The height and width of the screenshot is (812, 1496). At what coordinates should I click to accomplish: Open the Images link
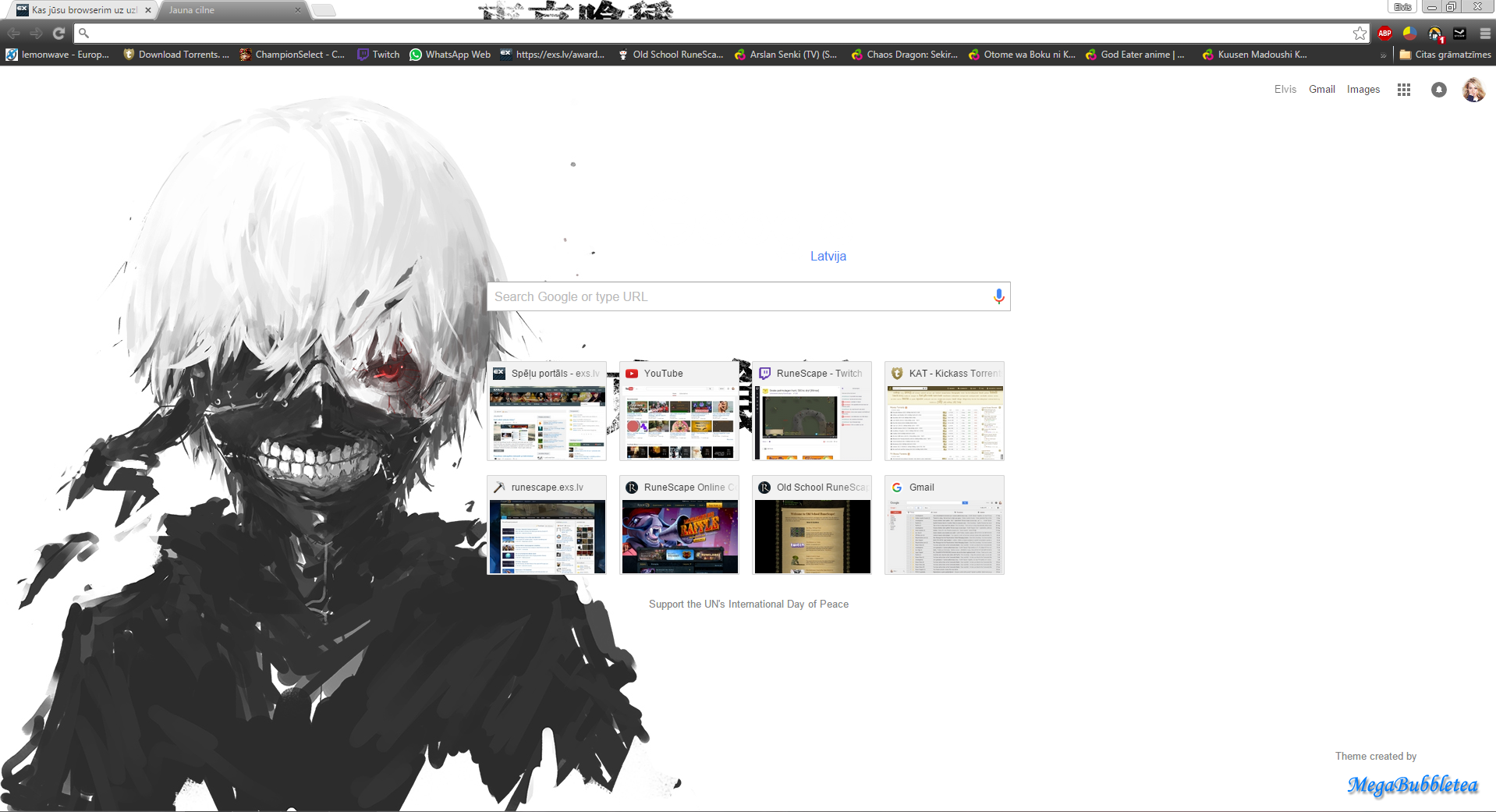point(1363,90)
